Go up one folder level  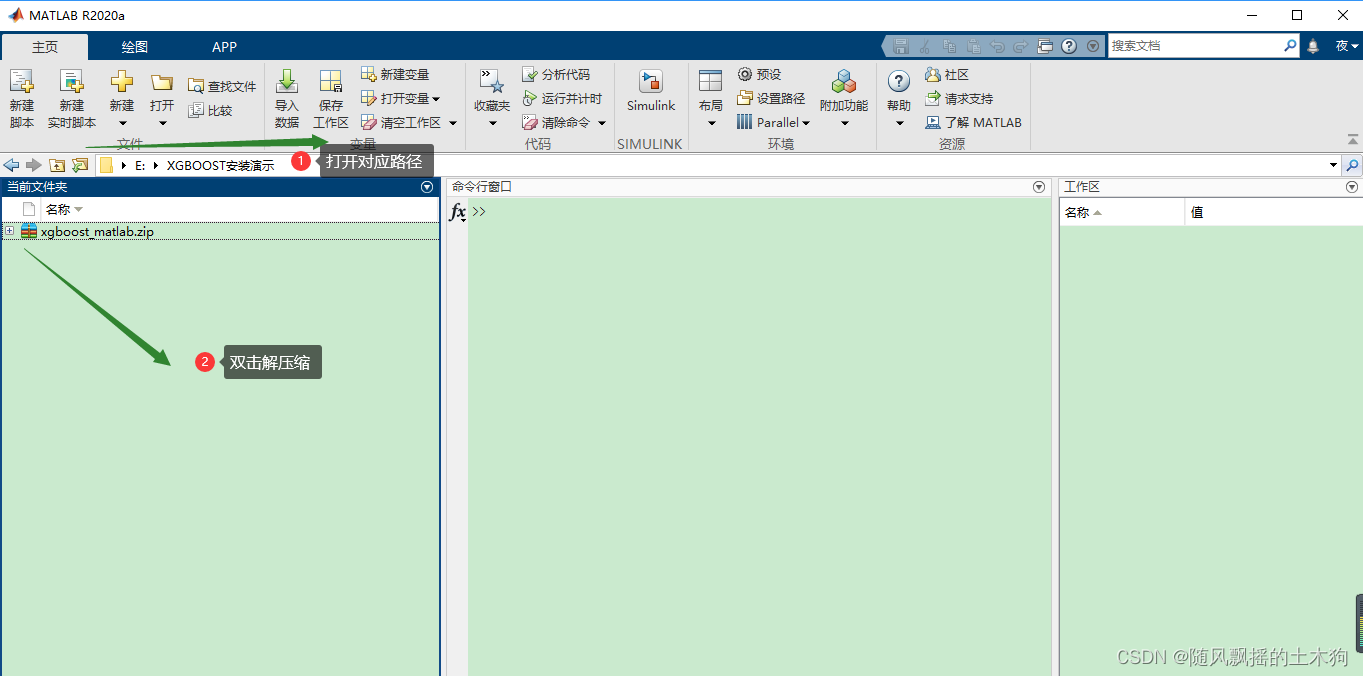pyautogui.click(x=57, y=165)
